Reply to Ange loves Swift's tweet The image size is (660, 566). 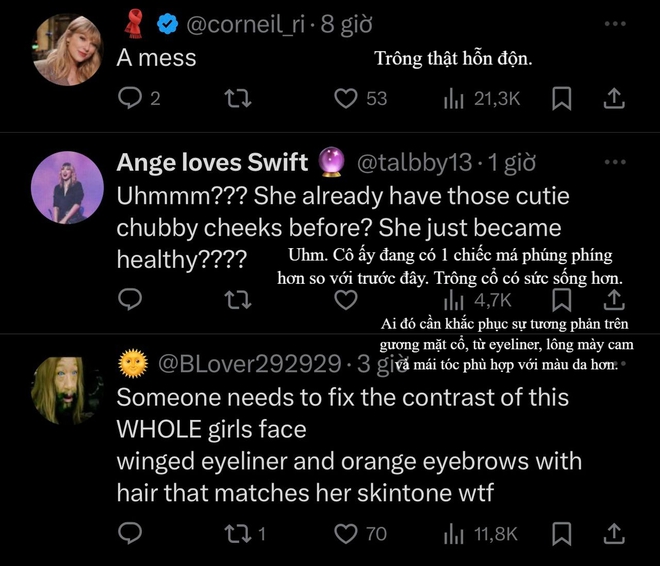tap(131, 299)
